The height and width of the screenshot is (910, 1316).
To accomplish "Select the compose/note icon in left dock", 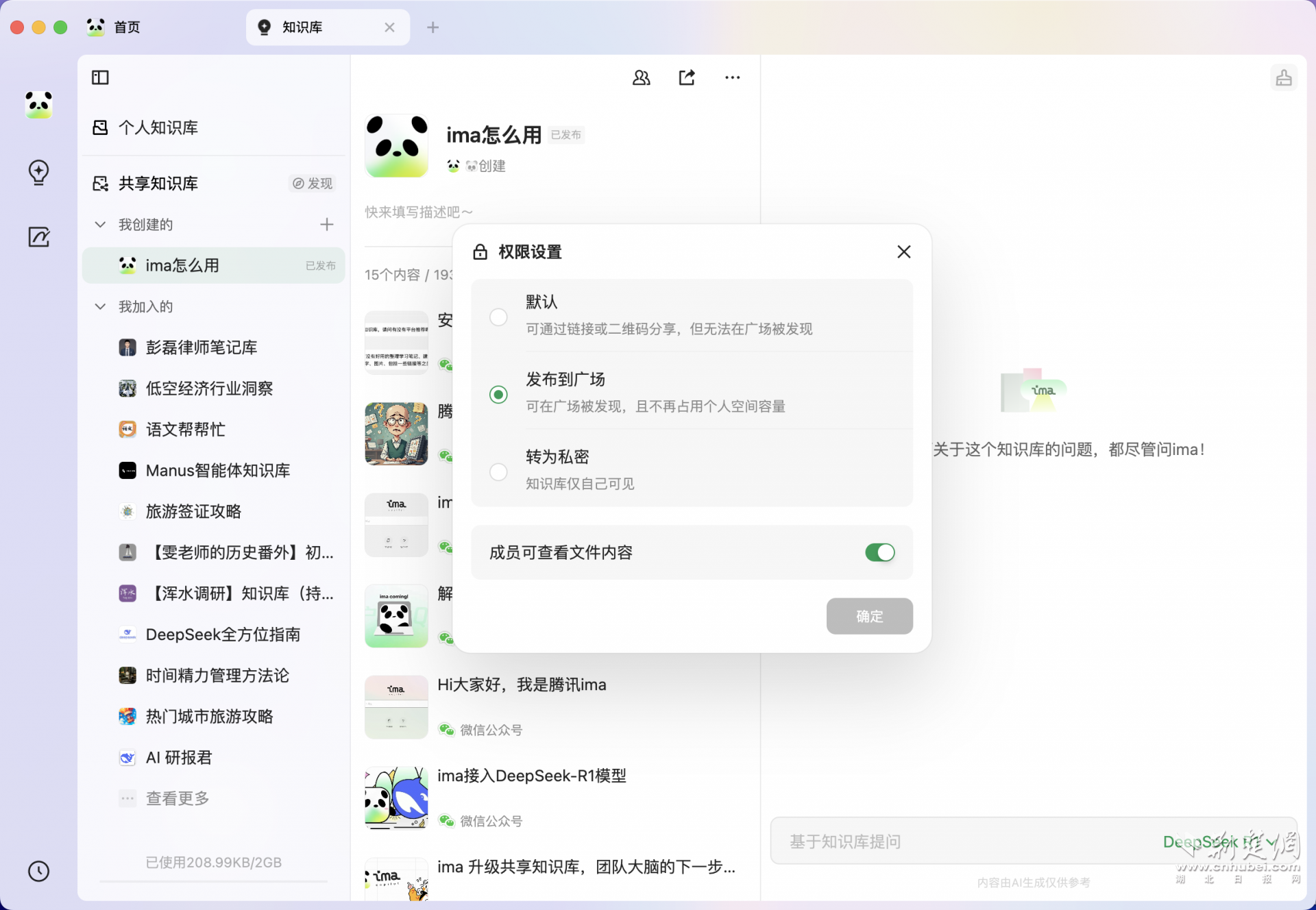I will point(39,237).
